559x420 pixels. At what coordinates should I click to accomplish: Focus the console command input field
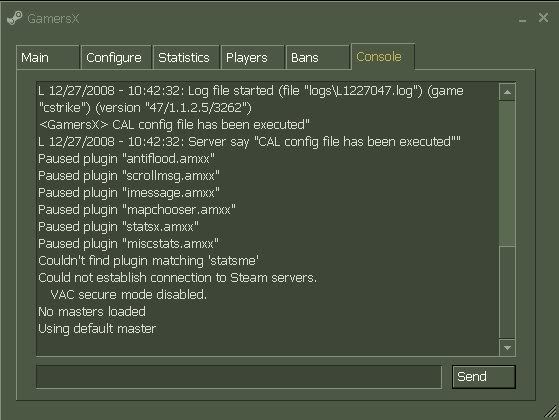point(239,377)
